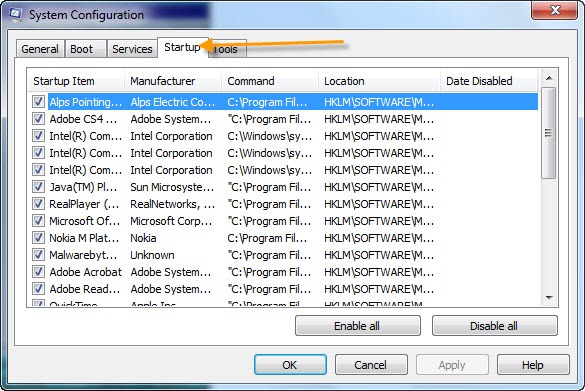Toggle the Adobe Acrobat checkbox
585x391 pixels.
38,272
